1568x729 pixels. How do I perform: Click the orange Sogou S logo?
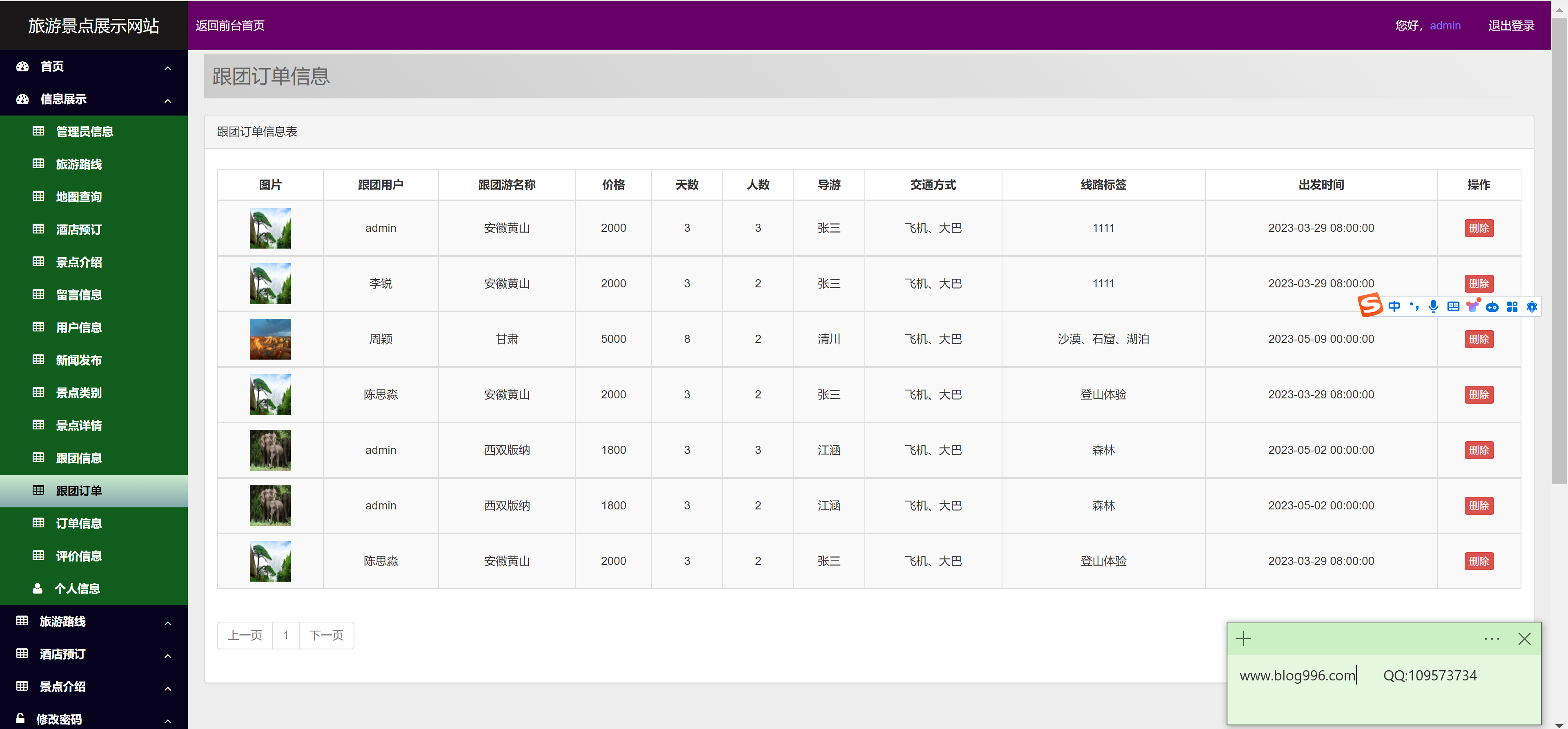tap(1371, 306)
